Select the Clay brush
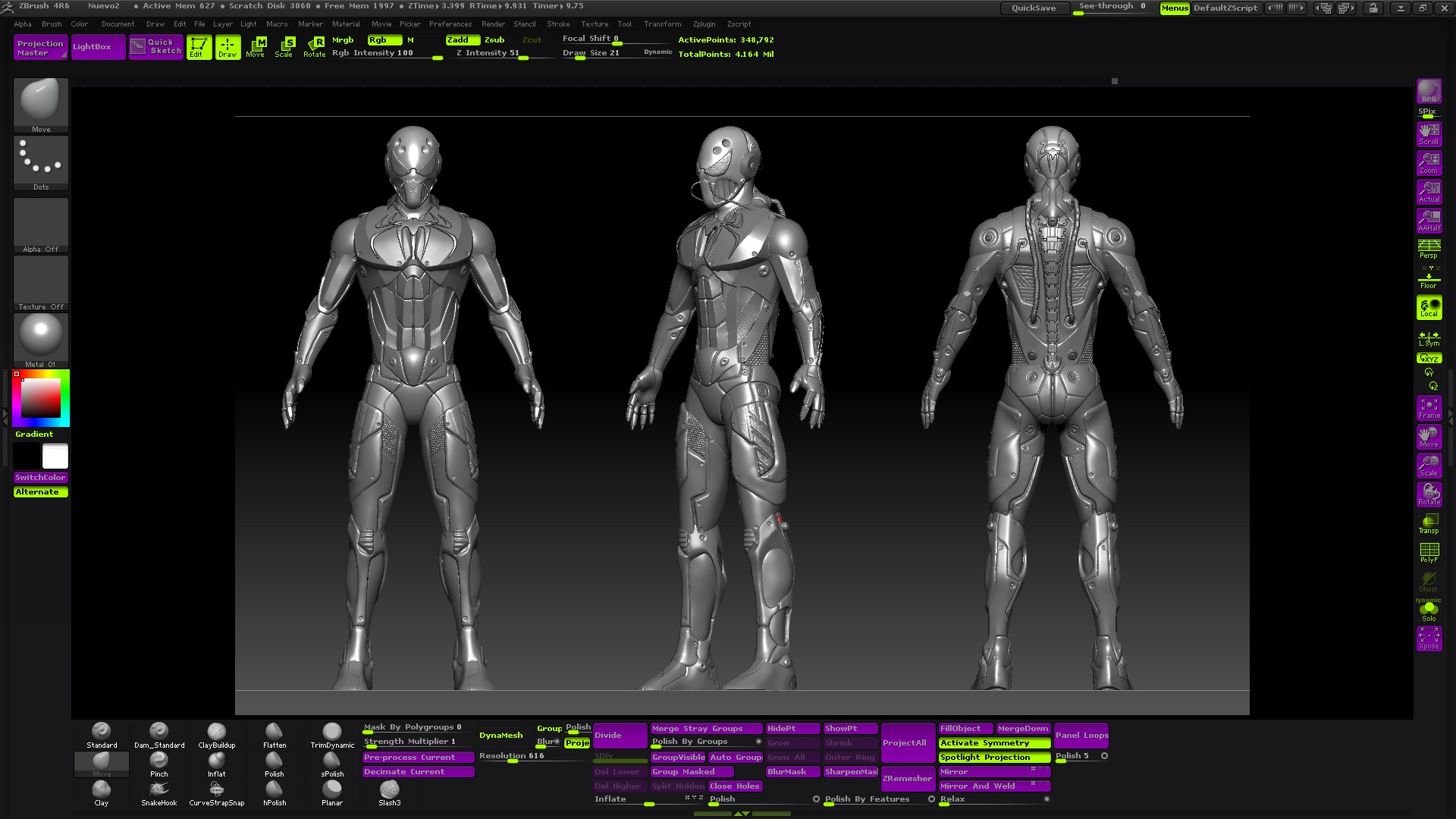 pyautogui.click(x=102, y=792)
